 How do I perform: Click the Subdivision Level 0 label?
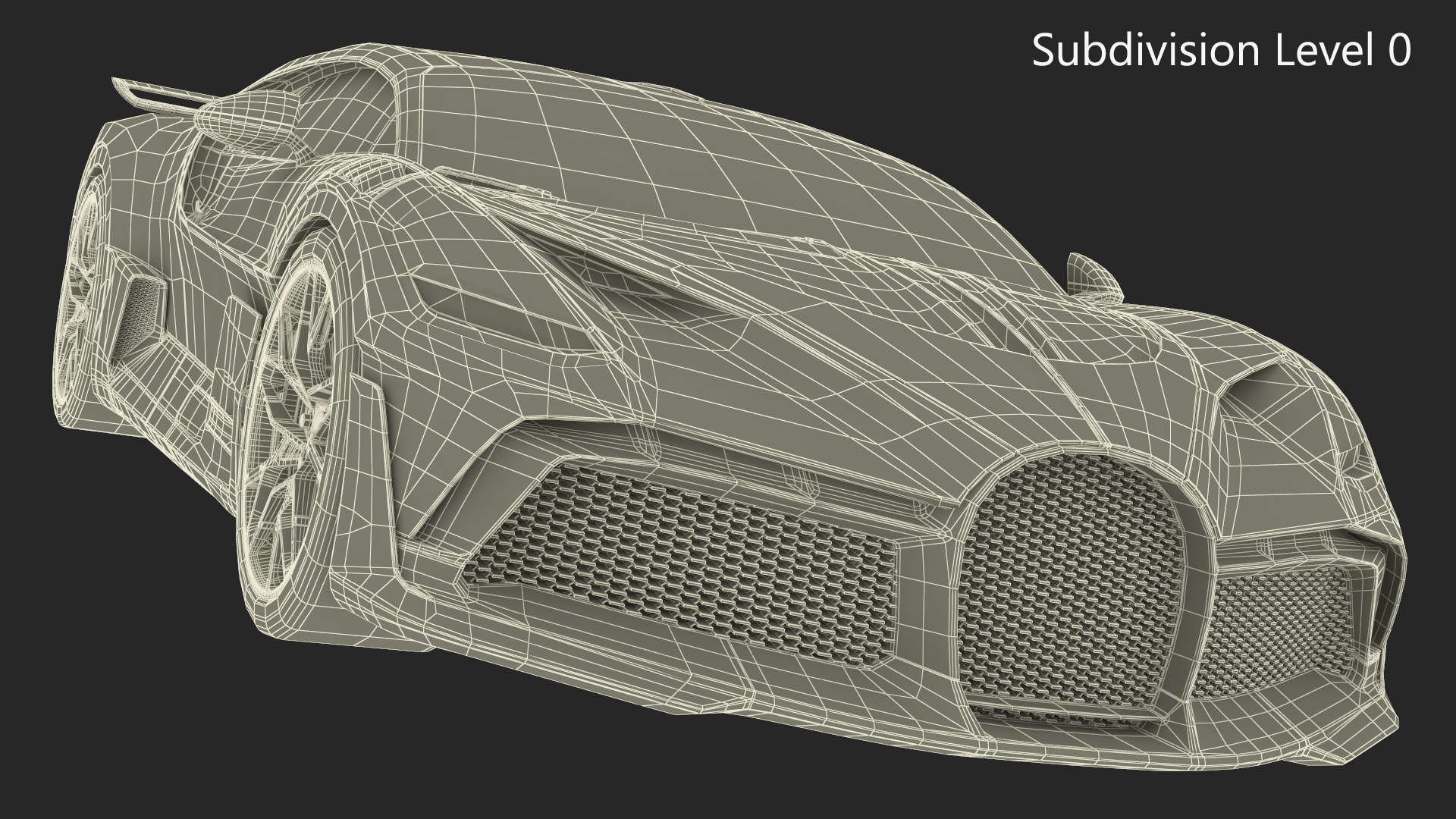pyautogui.click(x=1221, y=52)
